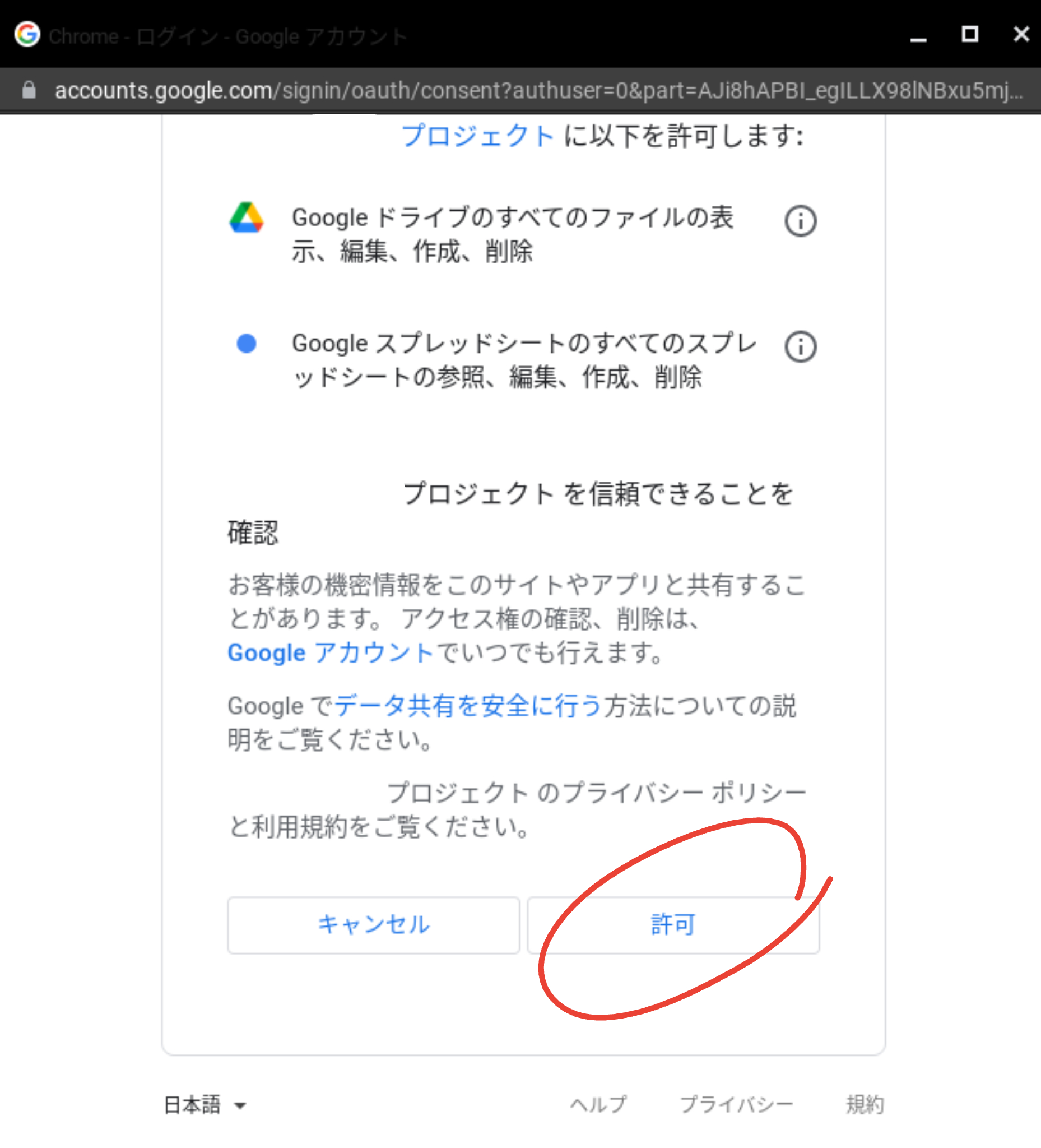Click the accounts.google.com URL in address bar

click(538, 91)
